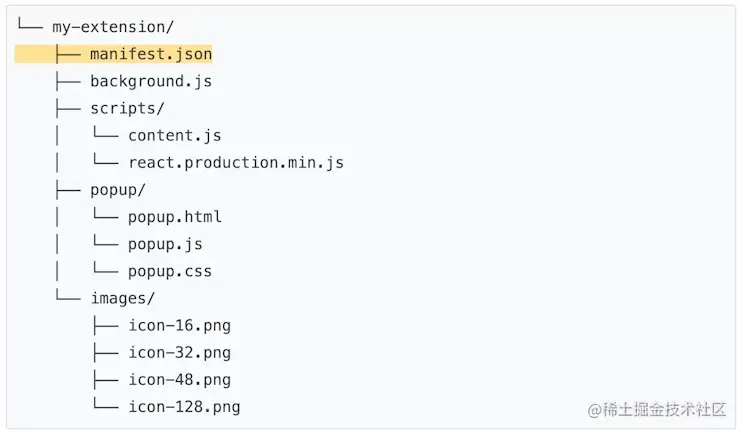
Task: Select the highlighted manifest.json file
Action: click(x=150, y=54)
